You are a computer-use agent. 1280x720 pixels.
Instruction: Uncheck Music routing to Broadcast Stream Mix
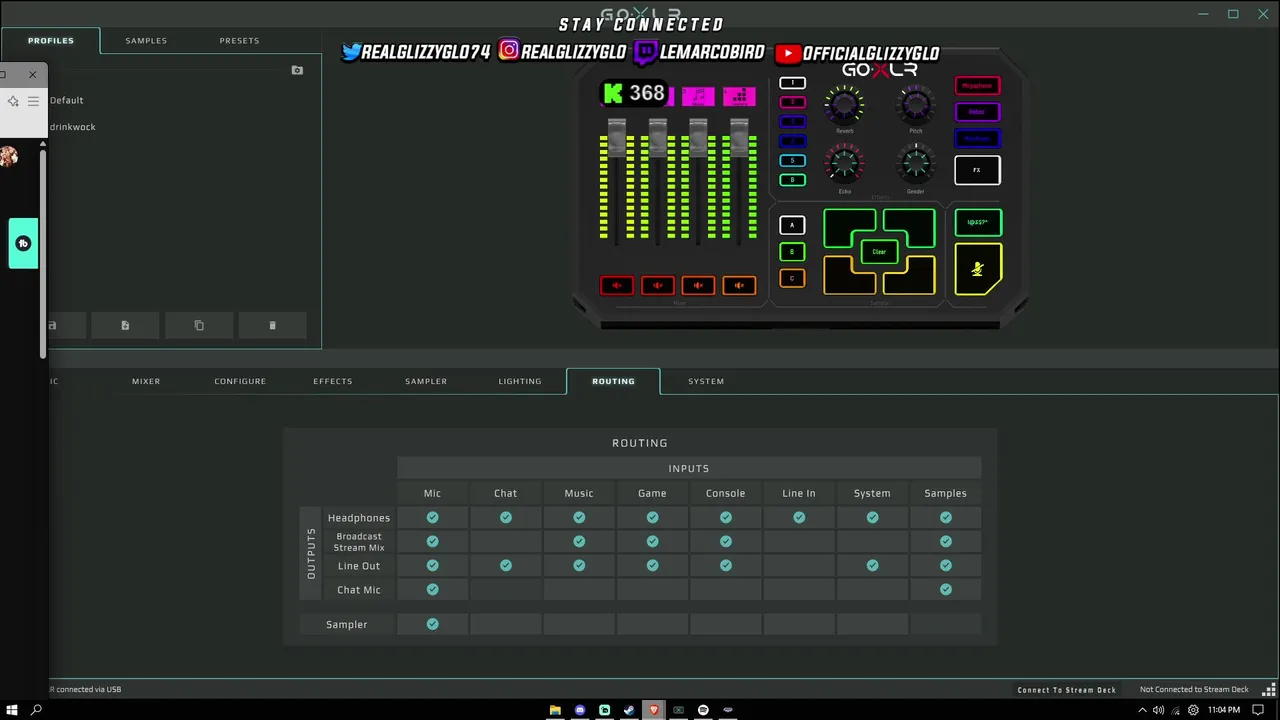pyautogui.click(x=579, y=541)
